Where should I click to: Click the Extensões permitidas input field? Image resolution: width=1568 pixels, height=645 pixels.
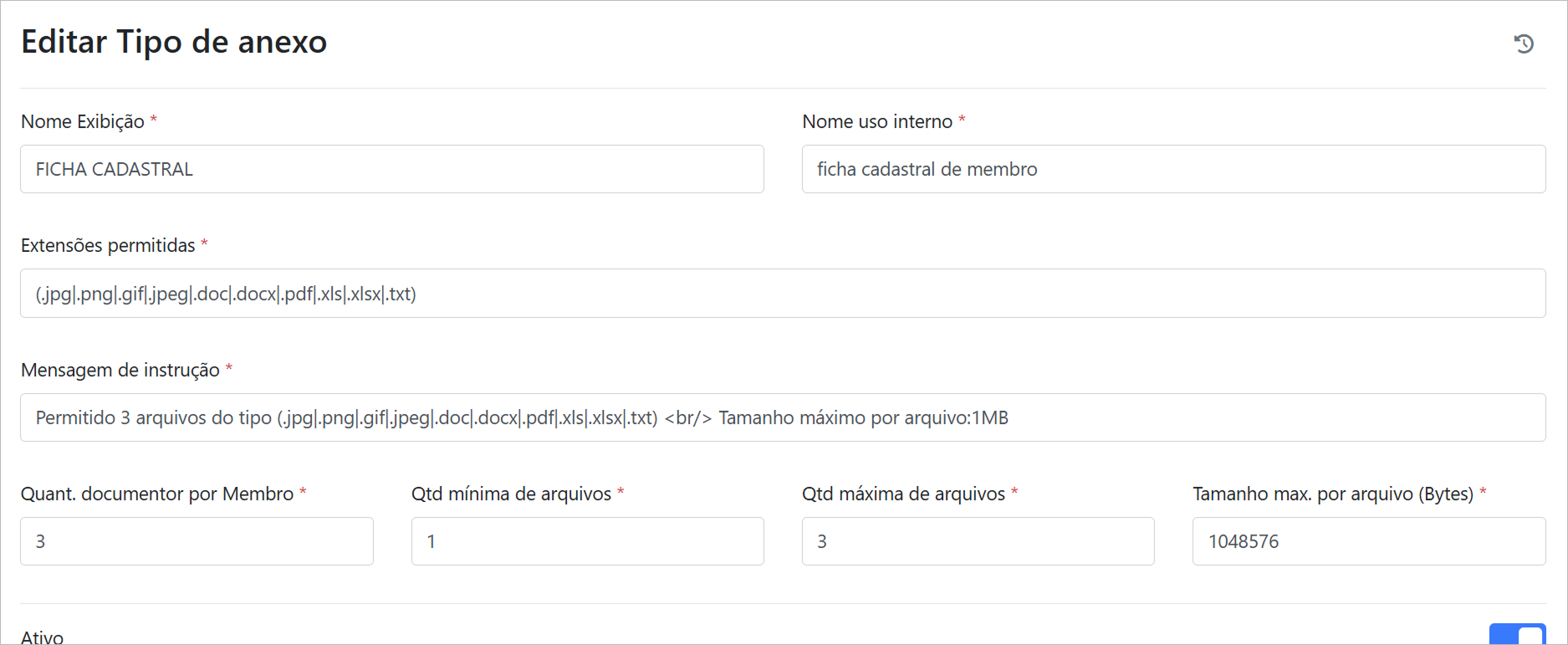click(x=783, y=294)
